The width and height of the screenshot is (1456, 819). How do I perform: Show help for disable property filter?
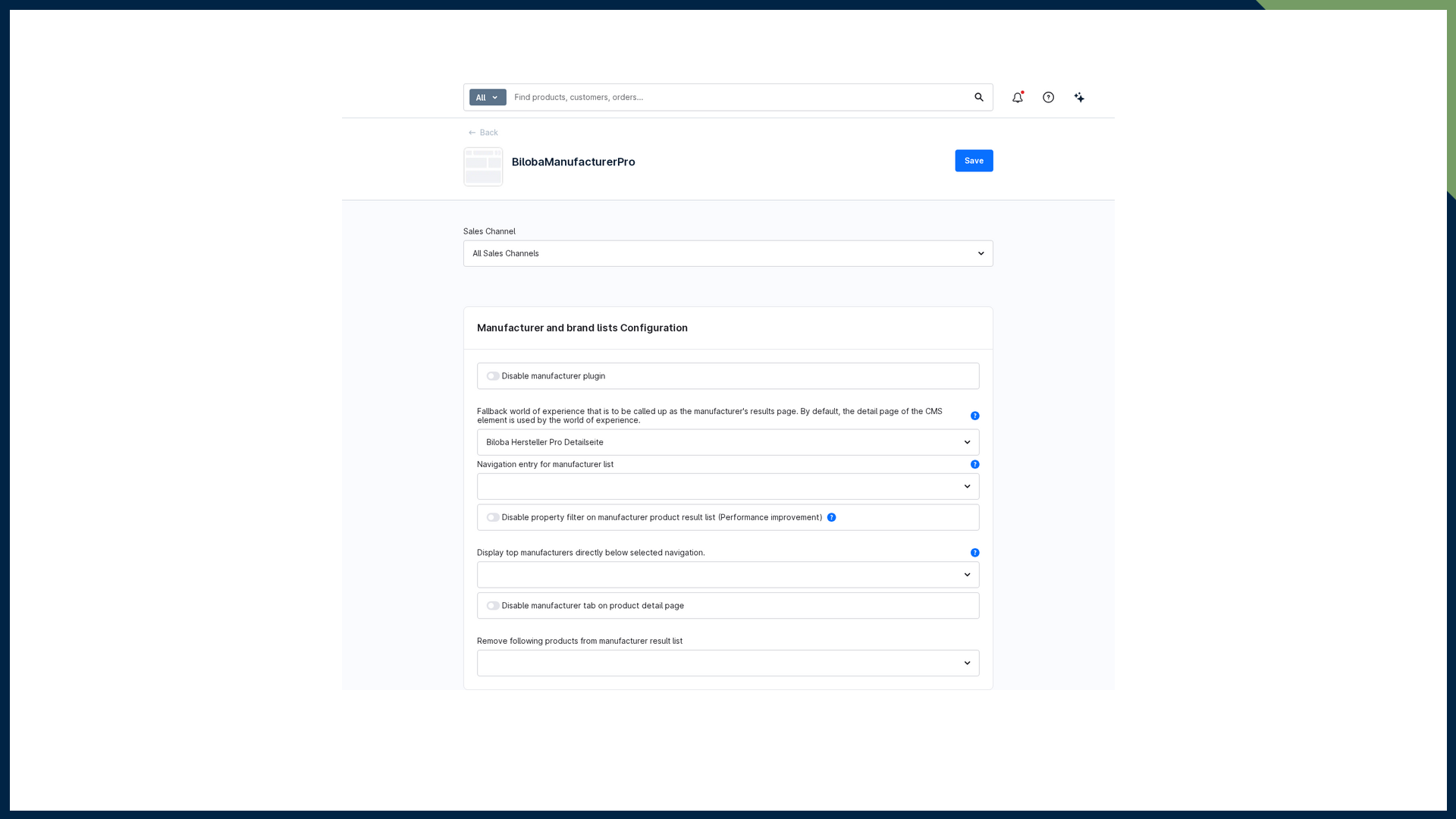click(832, 517)
